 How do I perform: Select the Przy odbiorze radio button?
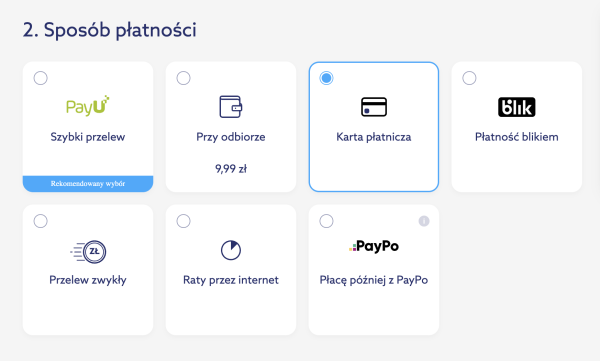tap(183, 78)
